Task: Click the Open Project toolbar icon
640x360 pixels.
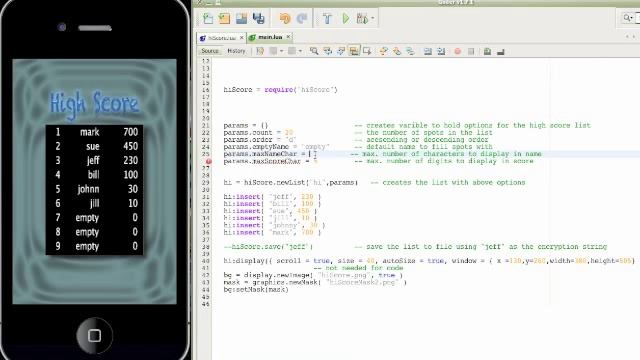Action: 242,18
